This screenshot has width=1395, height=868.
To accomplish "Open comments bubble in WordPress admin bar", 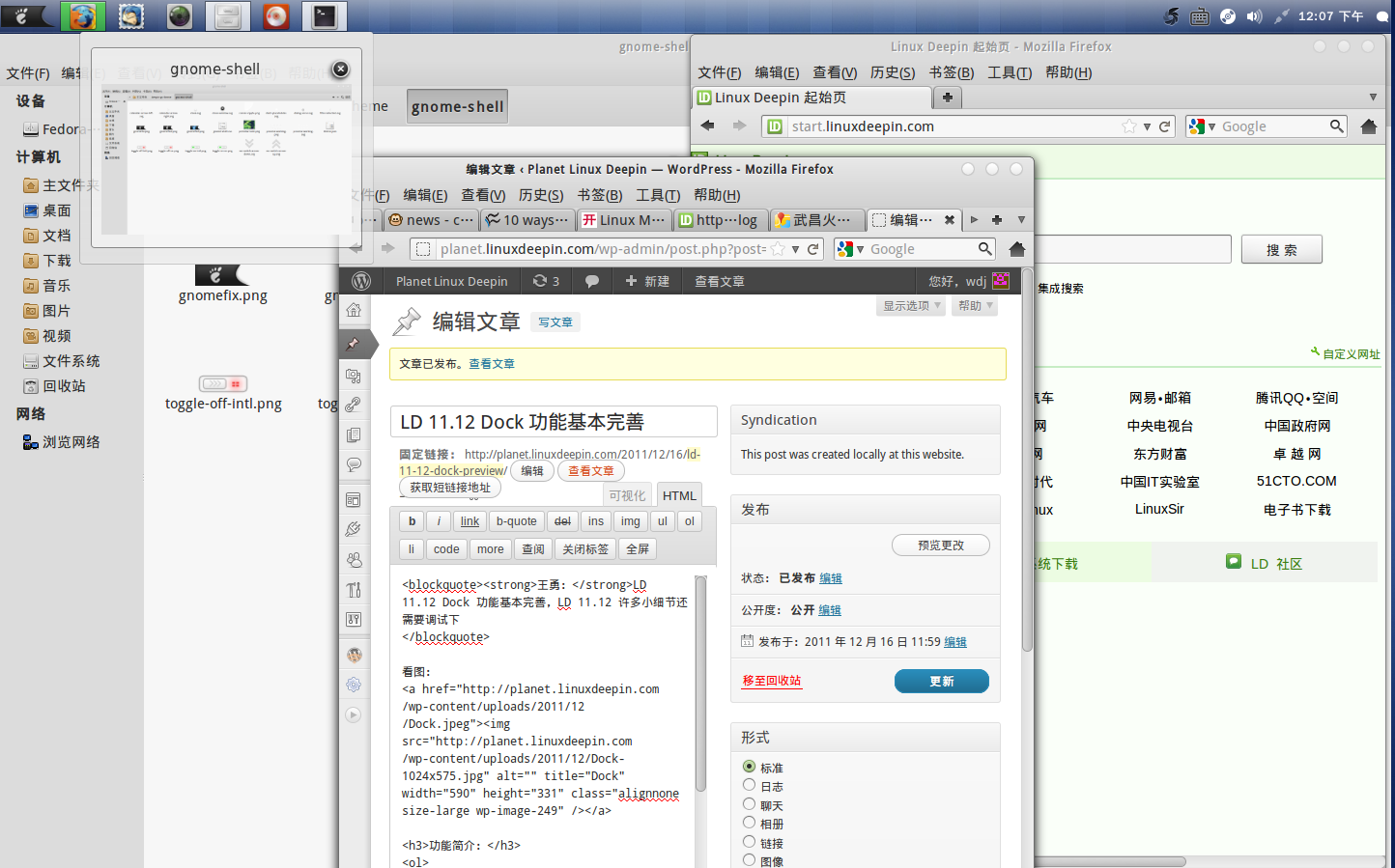I will tap(592, 281).
